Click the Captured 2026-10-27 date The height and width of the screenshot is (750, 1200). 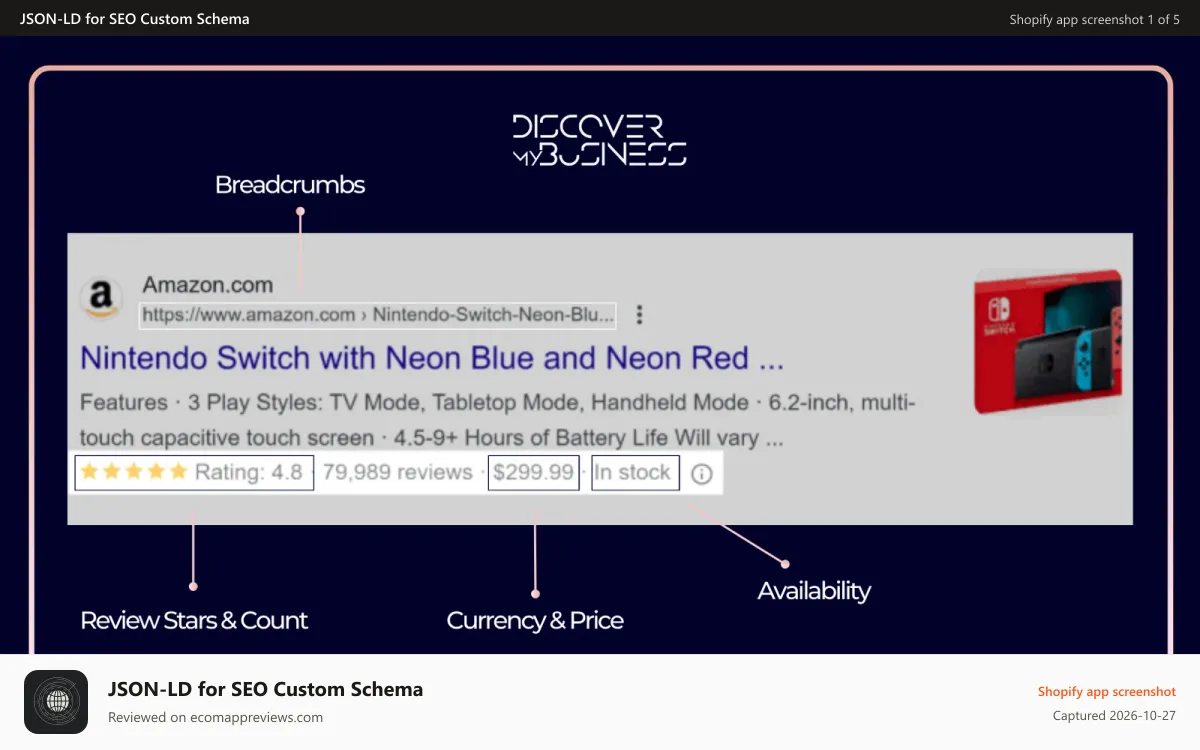tap(1114, 716)
